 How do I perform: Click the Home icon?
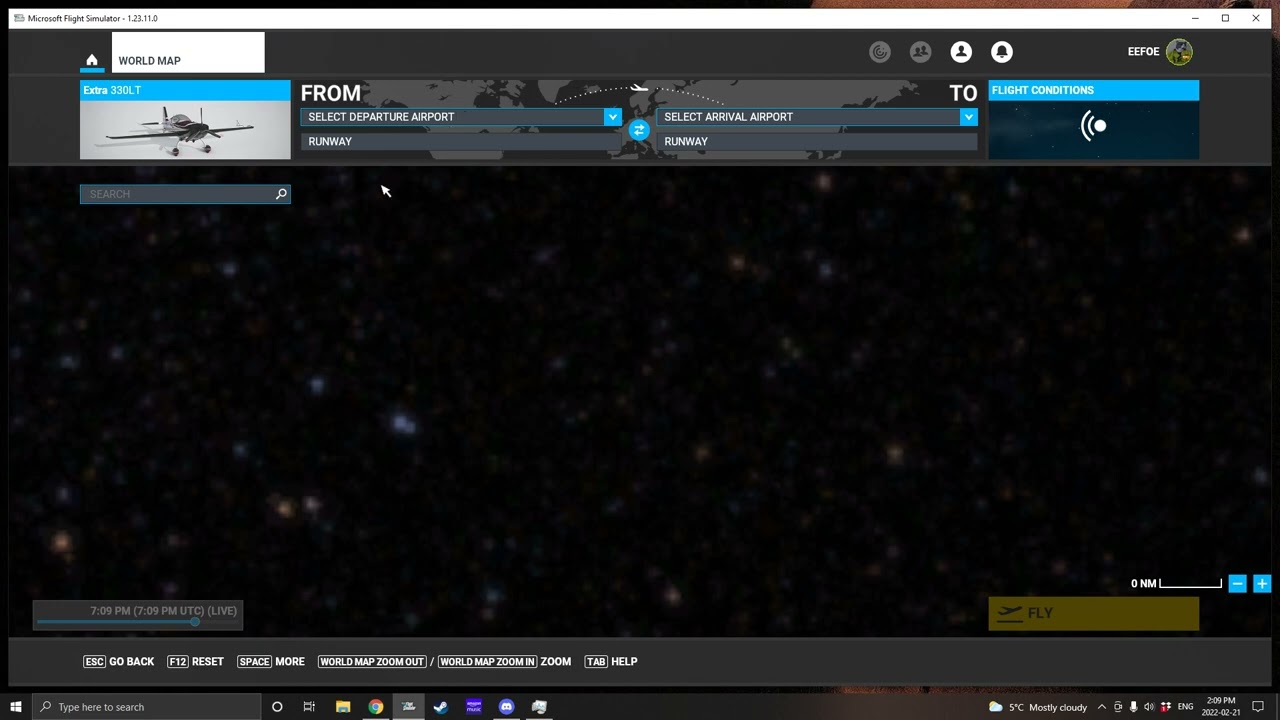tap(92, 60)
